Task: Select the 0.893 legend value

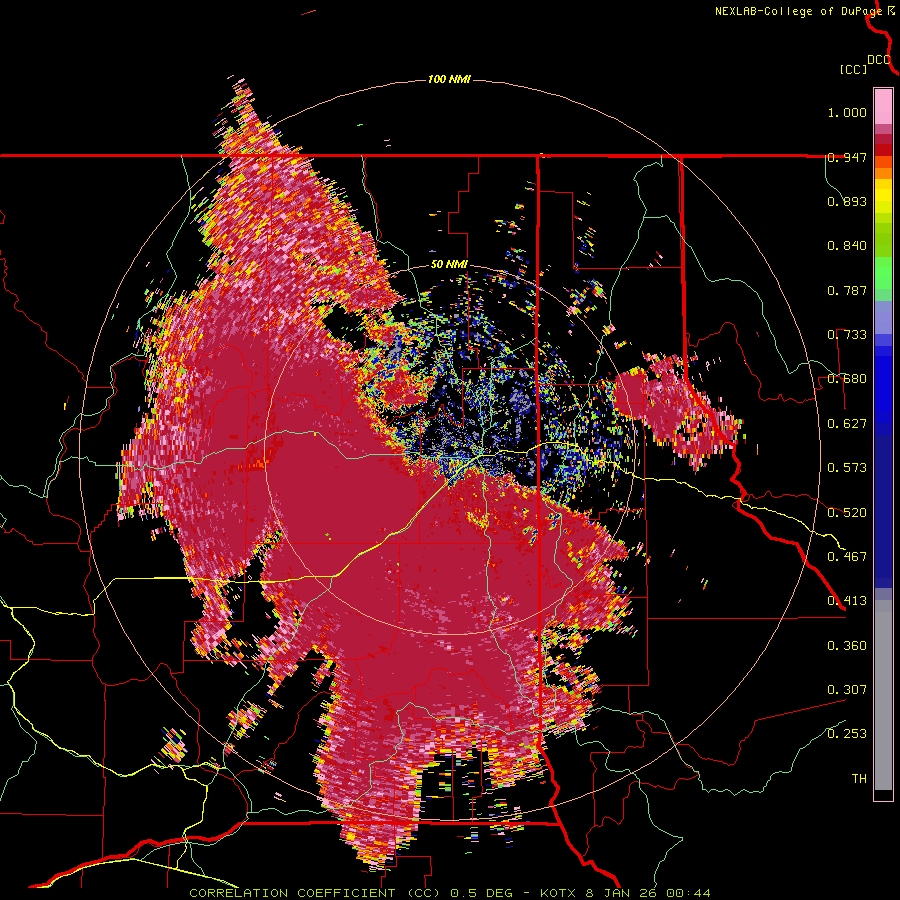Action: coord(847,201)
